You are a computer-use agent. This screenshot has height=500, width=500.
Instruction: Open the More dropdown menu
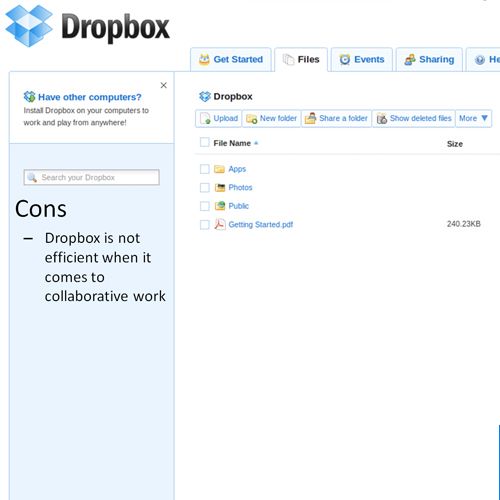point(473,118)
